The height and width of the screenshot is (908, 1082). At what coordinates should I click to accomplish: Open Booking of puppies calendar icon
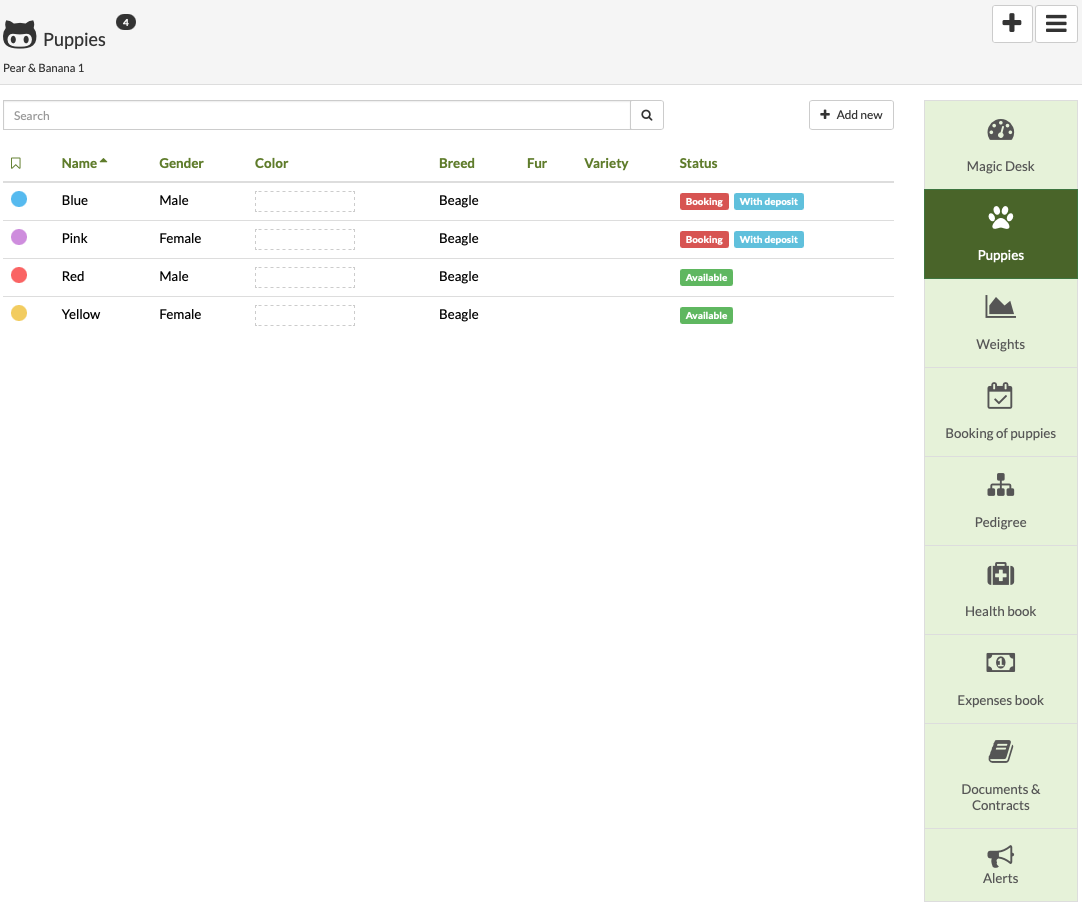1000,397
